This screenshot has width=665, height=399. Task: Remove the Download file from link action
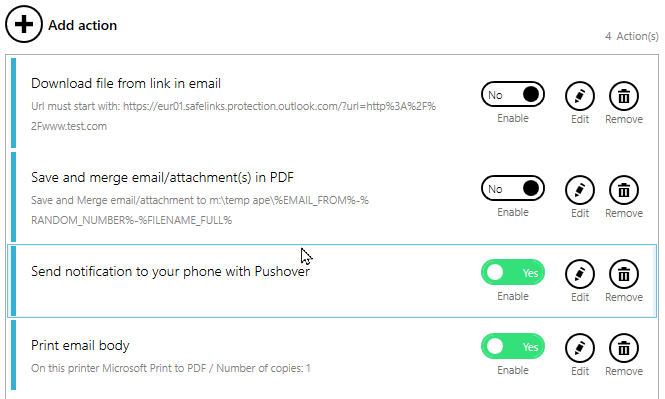pyautogui.click(x=624, y=96)
